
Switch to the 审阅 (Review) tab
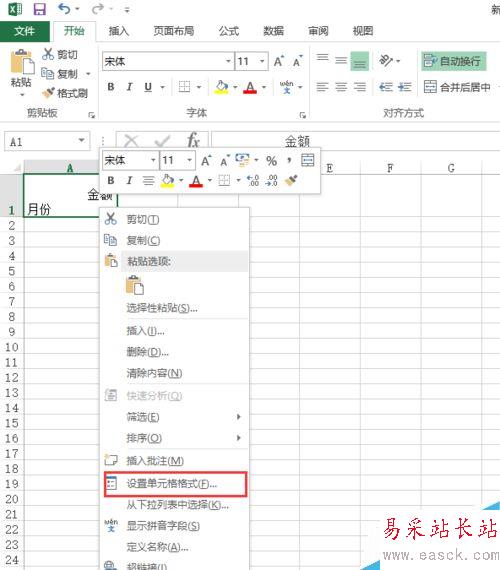(x=318, y=31)
